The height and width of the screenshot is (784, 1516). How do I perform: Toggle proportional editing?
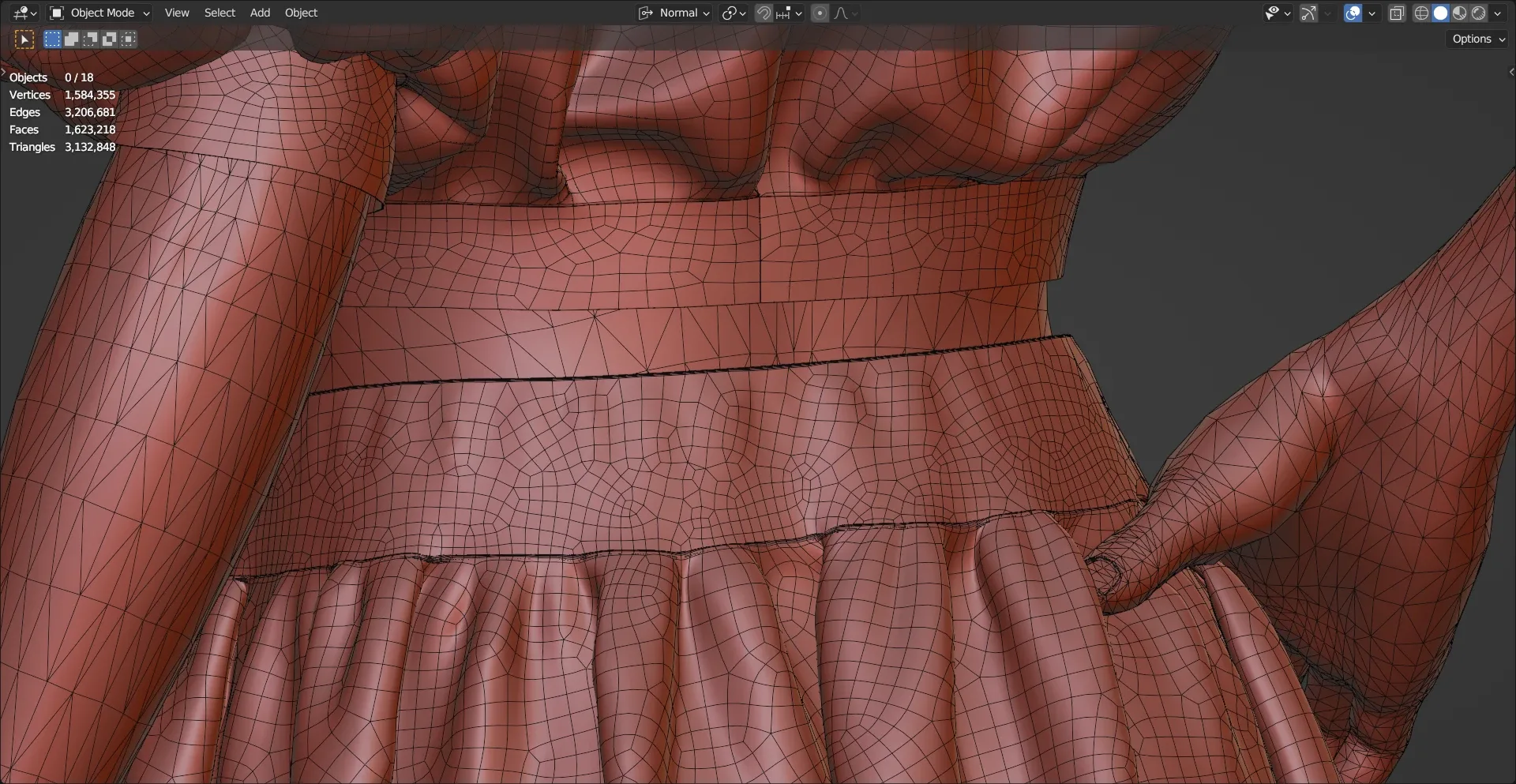pyautogui.click(x=820, y=13)
